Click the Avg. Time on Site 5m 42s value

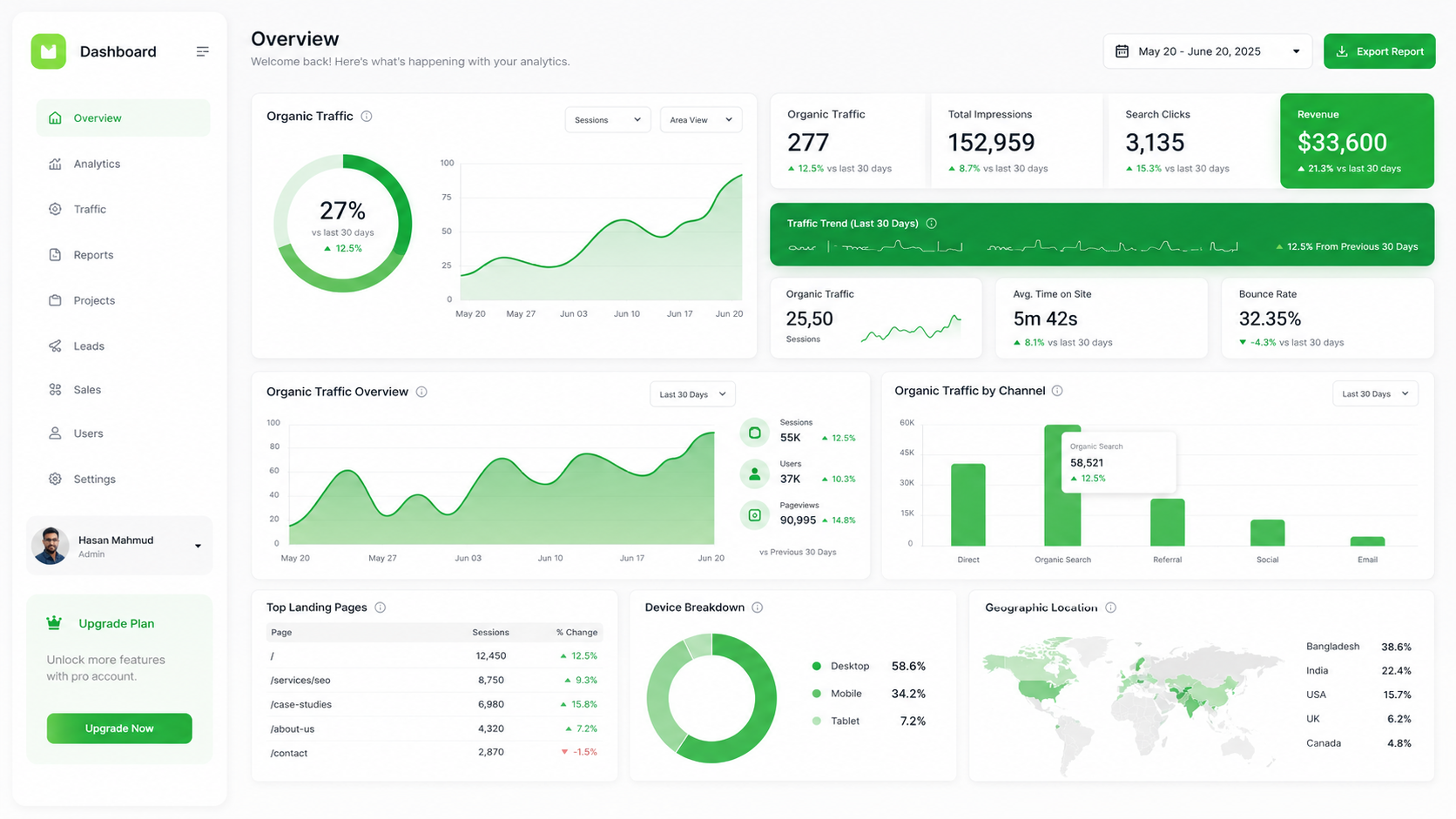click(x=1045, y=319)
